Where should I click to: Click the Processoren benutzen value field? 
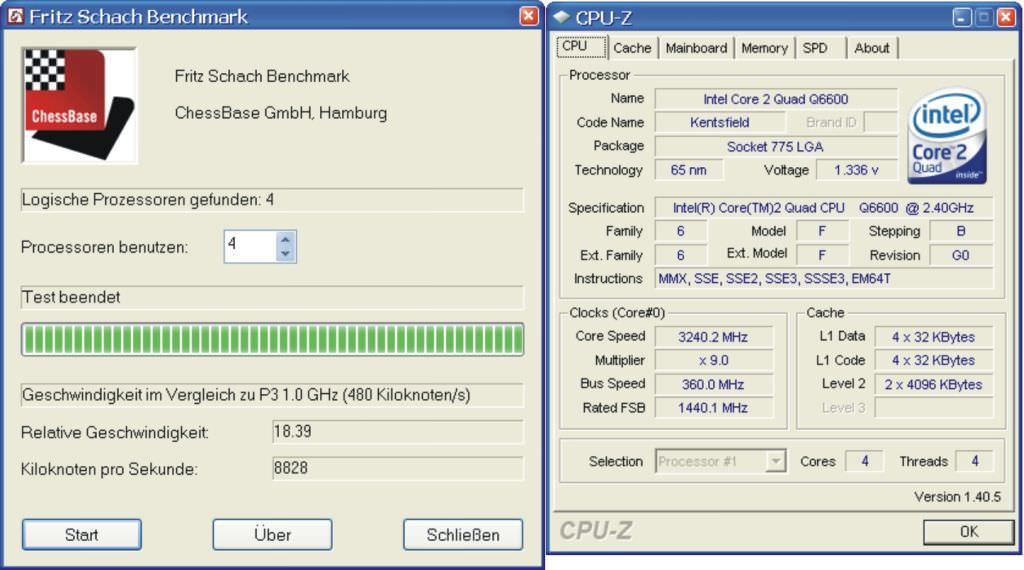(x=250, y=247)
